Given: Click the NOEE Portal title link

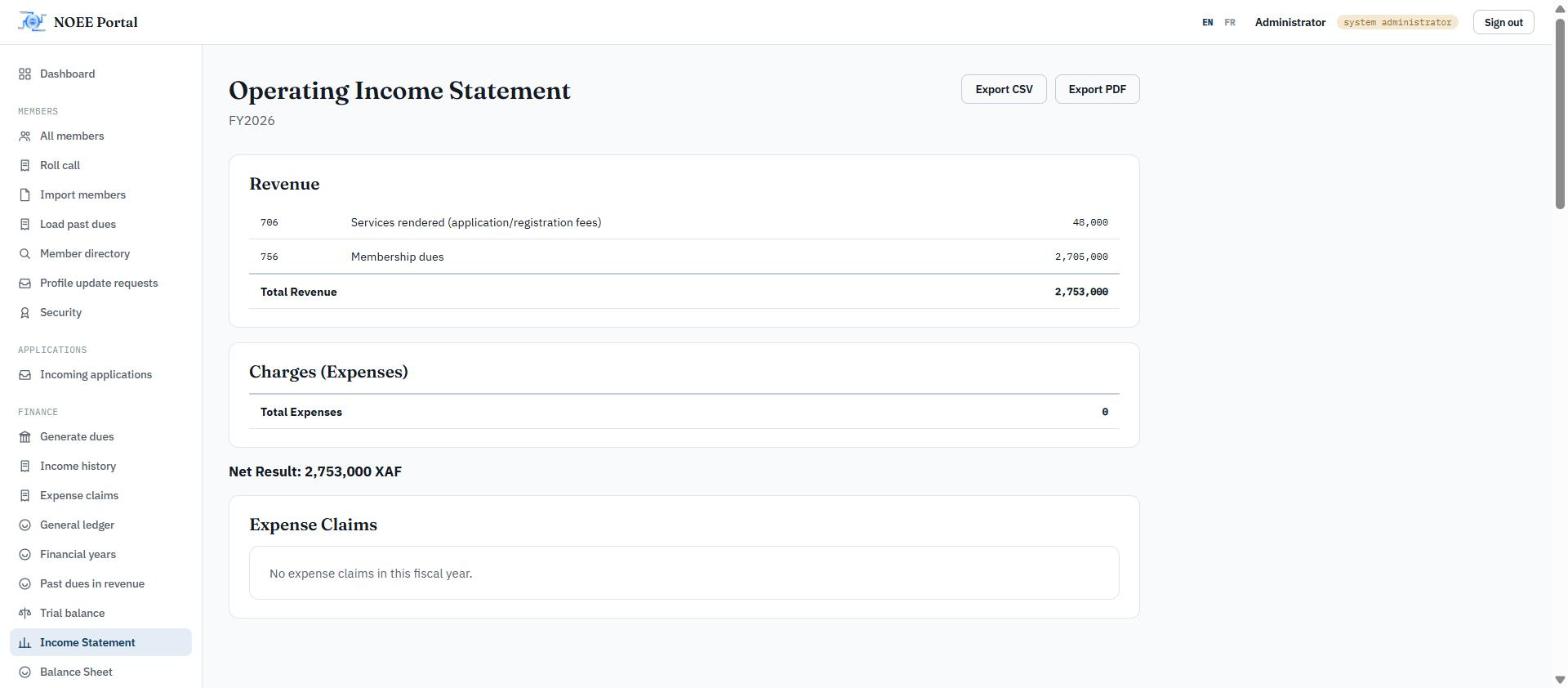Looking at the screenshot, I should coord(96,22).
